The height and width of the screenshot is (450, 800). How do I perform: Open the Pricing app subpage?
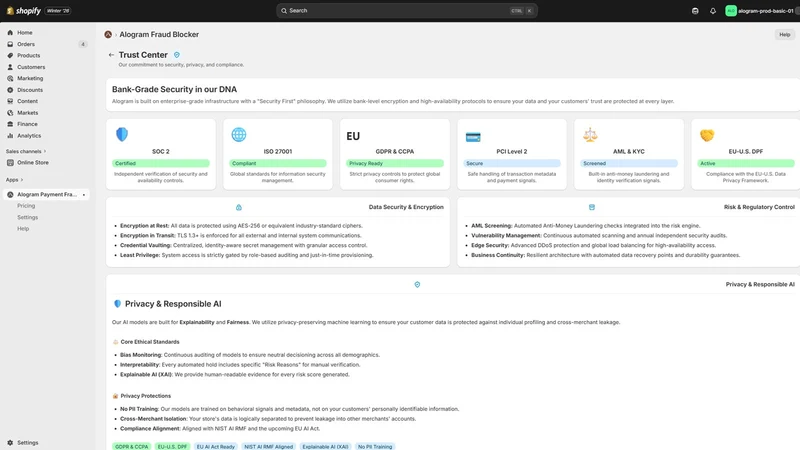coord(26,206)
